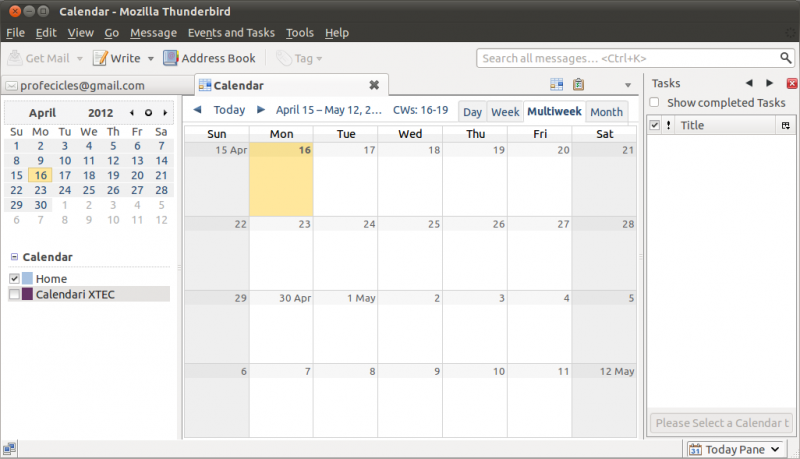Click the search magnifier icon
The width and height of the screenshot is (800, 459).
coord(784,59)
